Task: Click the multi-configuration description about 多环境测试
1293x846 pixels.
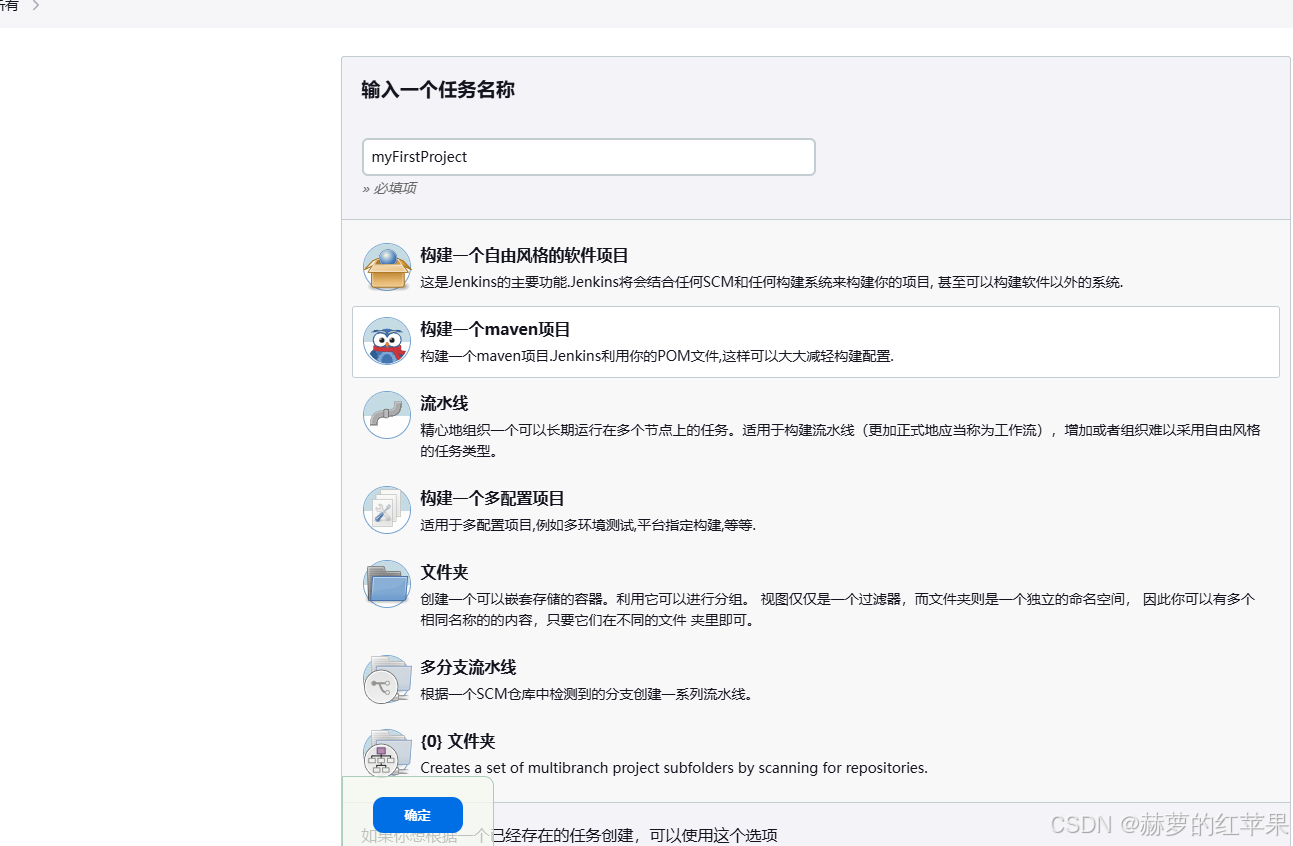Action: [x=588, y=525]
